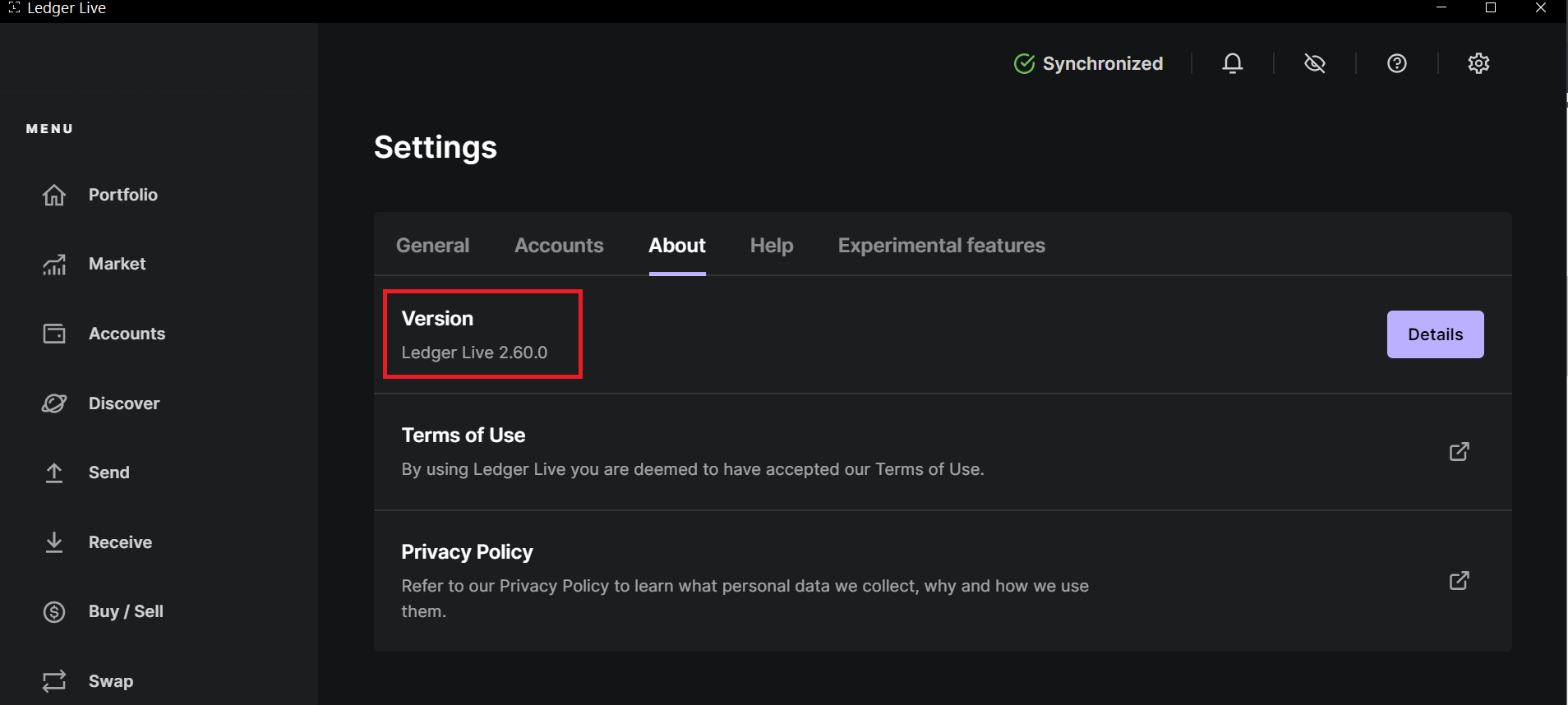The image size is (1568, 705).
Task: Click the Portfolio home icon
Action: (x=54, y=195)
